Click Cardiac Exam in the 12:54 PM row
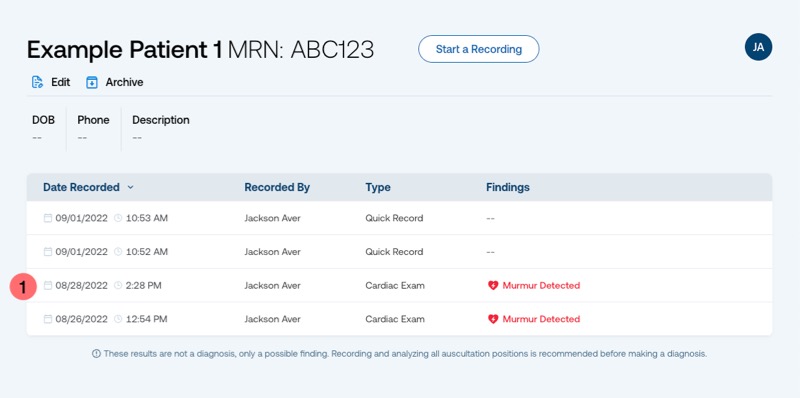The width and height of the screenshot is (800, 398). point(395,319)
